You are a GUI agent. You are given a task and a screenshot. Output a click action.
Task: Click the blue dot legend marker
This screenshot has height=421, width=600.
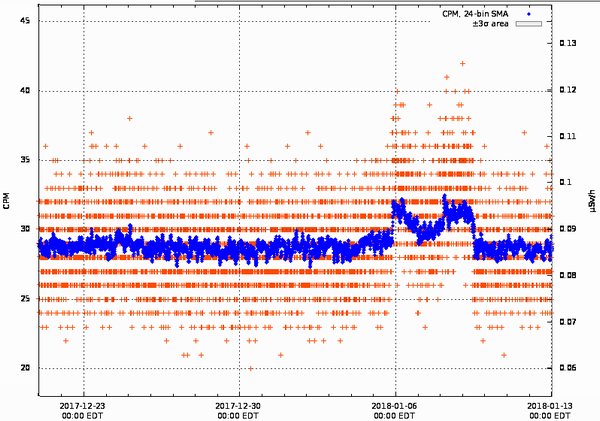point(528,14)
